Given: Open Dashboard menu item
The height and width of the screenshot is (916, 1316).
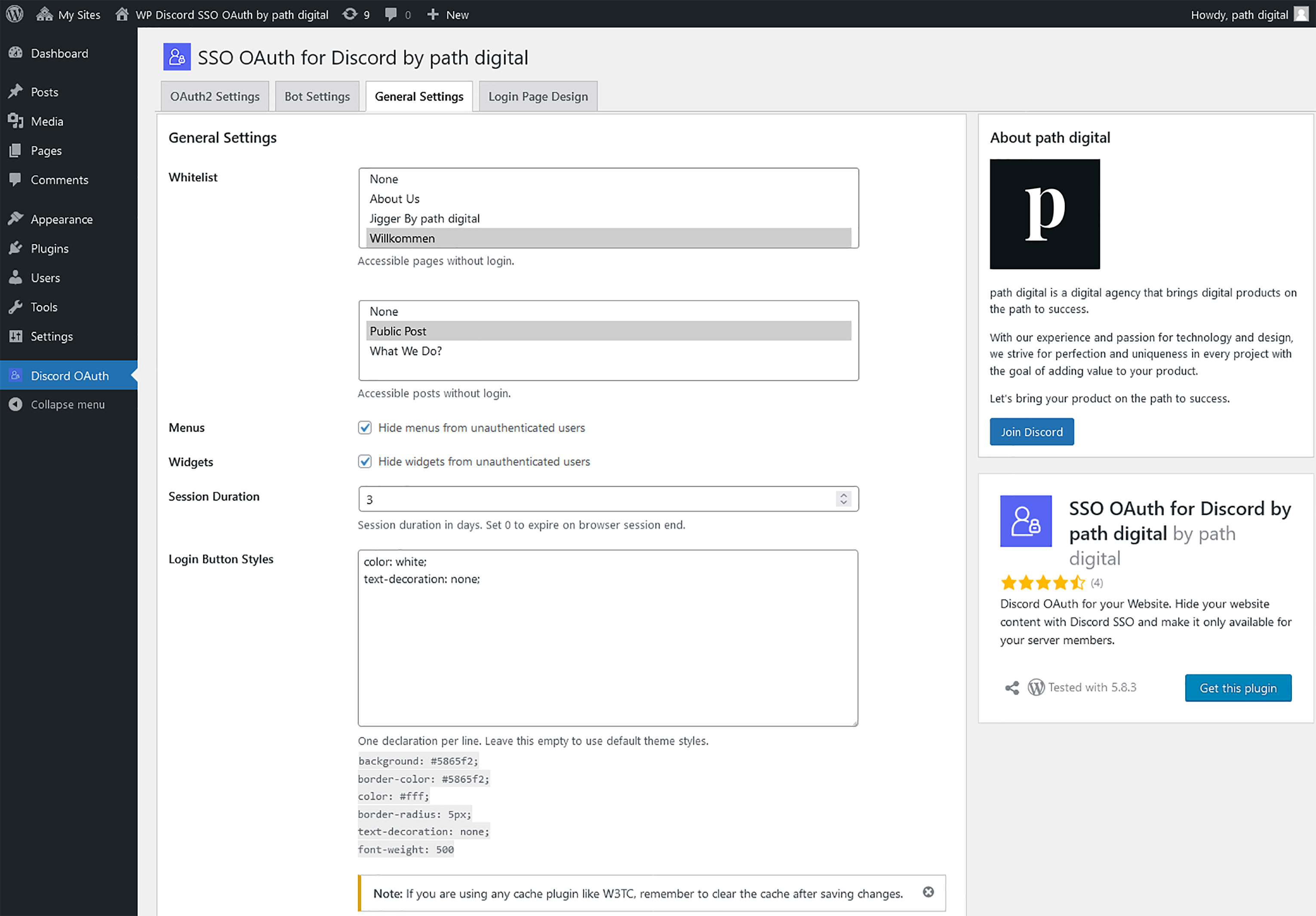Looking at the screenshot, I should tap(69, 53).
